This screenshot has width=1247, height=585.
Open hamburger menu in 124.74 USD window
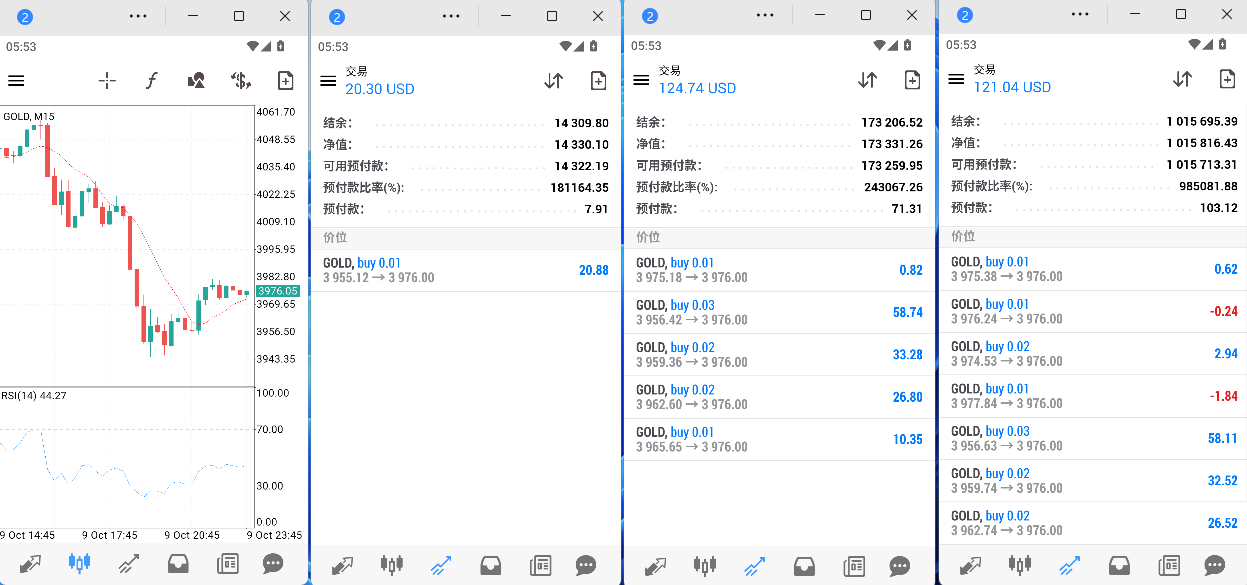(642, 80)
